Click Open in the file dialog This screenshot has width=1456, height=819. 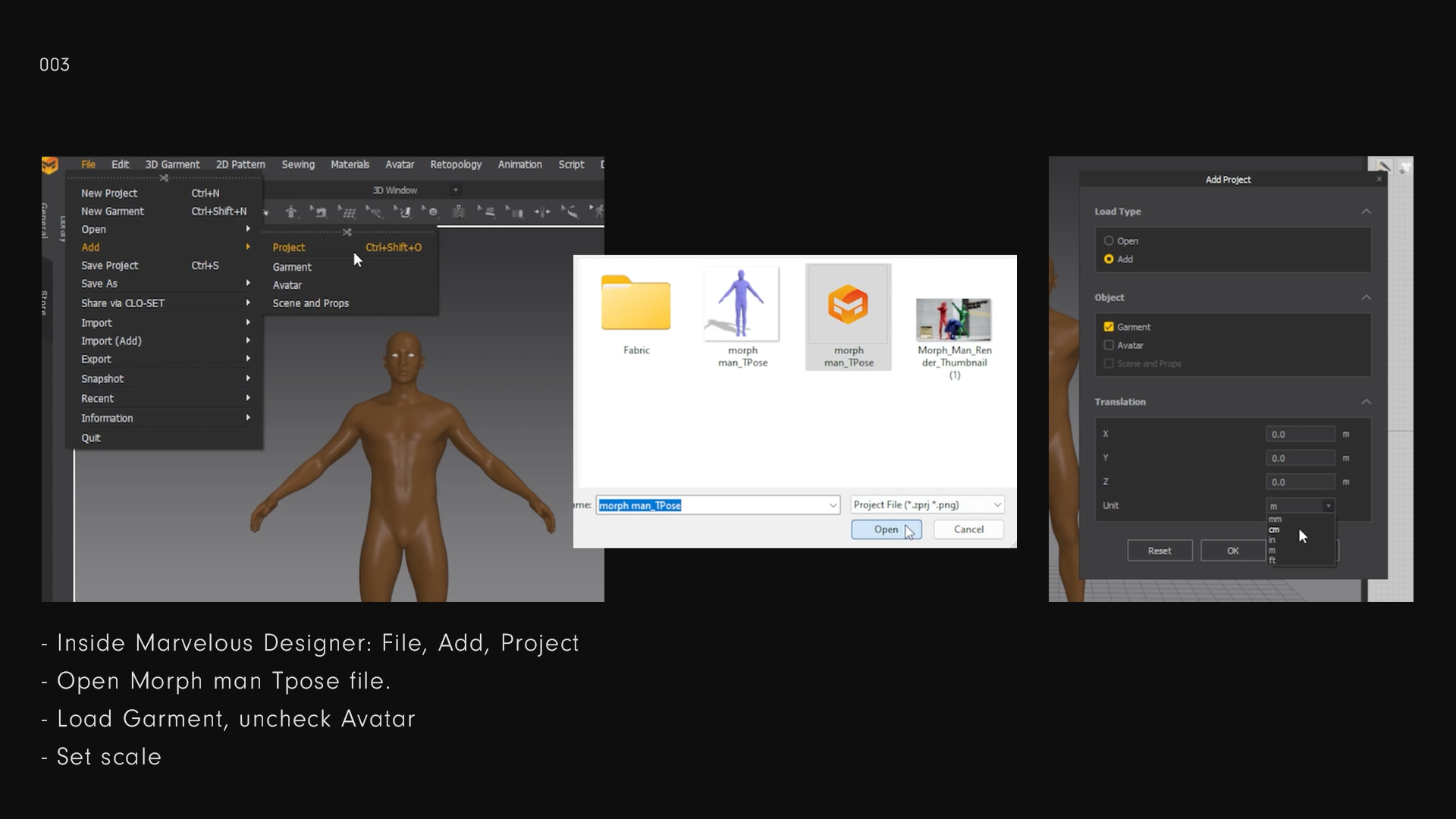pyautogui.click(x=886, y=529)
